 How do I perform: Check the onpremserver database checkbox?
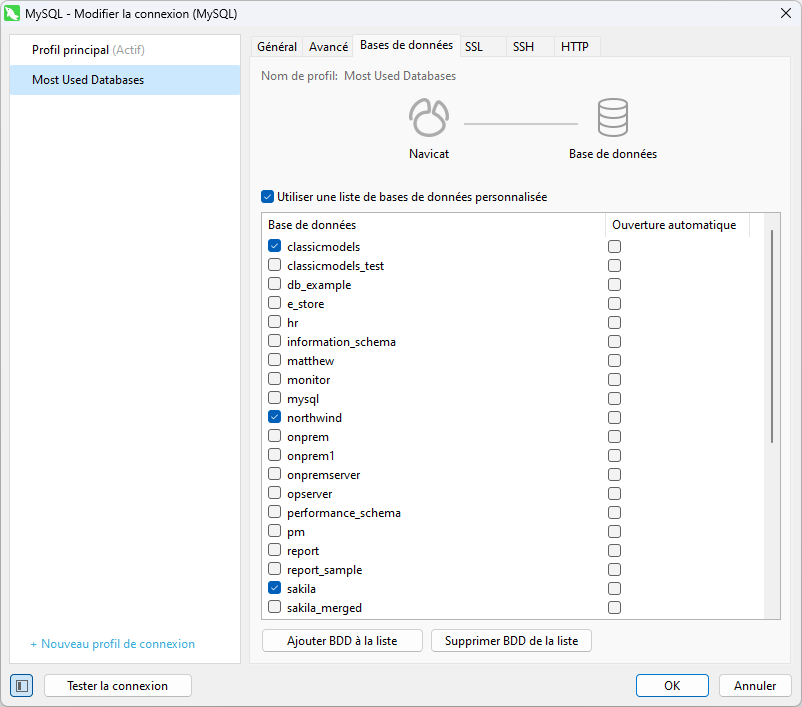(275, 474)
